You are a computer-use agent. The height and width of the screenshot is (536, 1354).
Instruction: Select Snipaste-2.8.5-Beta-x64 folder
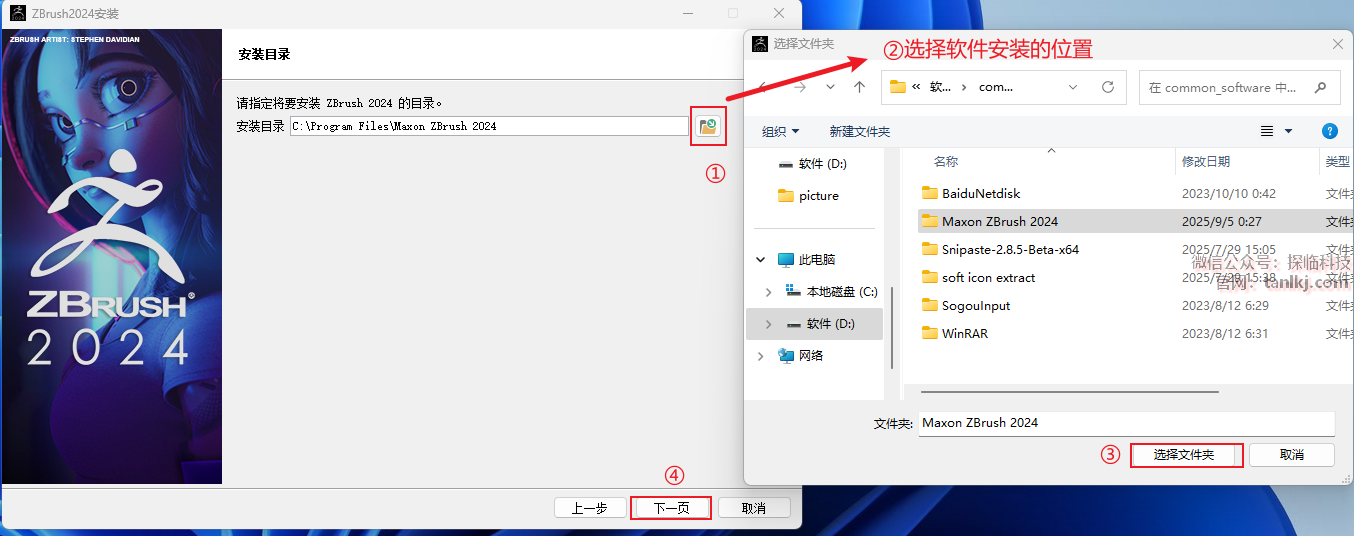[x=1010, y=249]
